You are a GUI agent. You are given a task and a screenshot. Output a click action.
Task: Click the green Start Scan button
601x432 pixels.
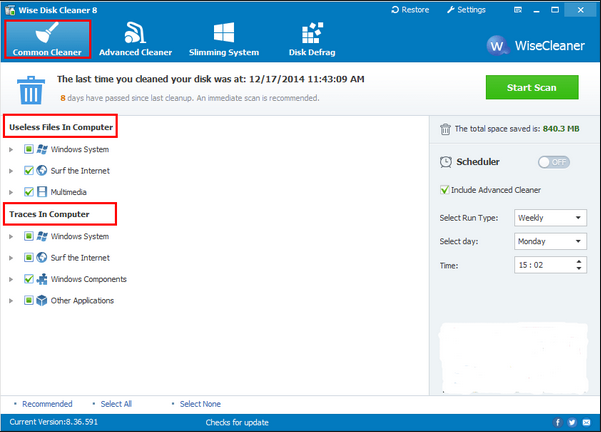pyautogui.click(x=532, y=87)
